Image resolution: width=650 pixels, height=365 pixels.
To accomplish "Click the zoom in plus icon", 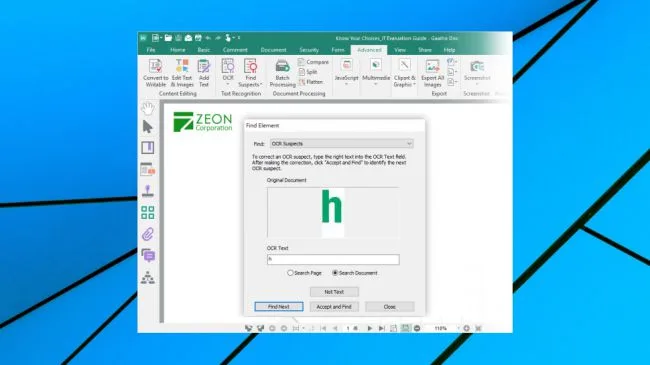I will point(466,328).
